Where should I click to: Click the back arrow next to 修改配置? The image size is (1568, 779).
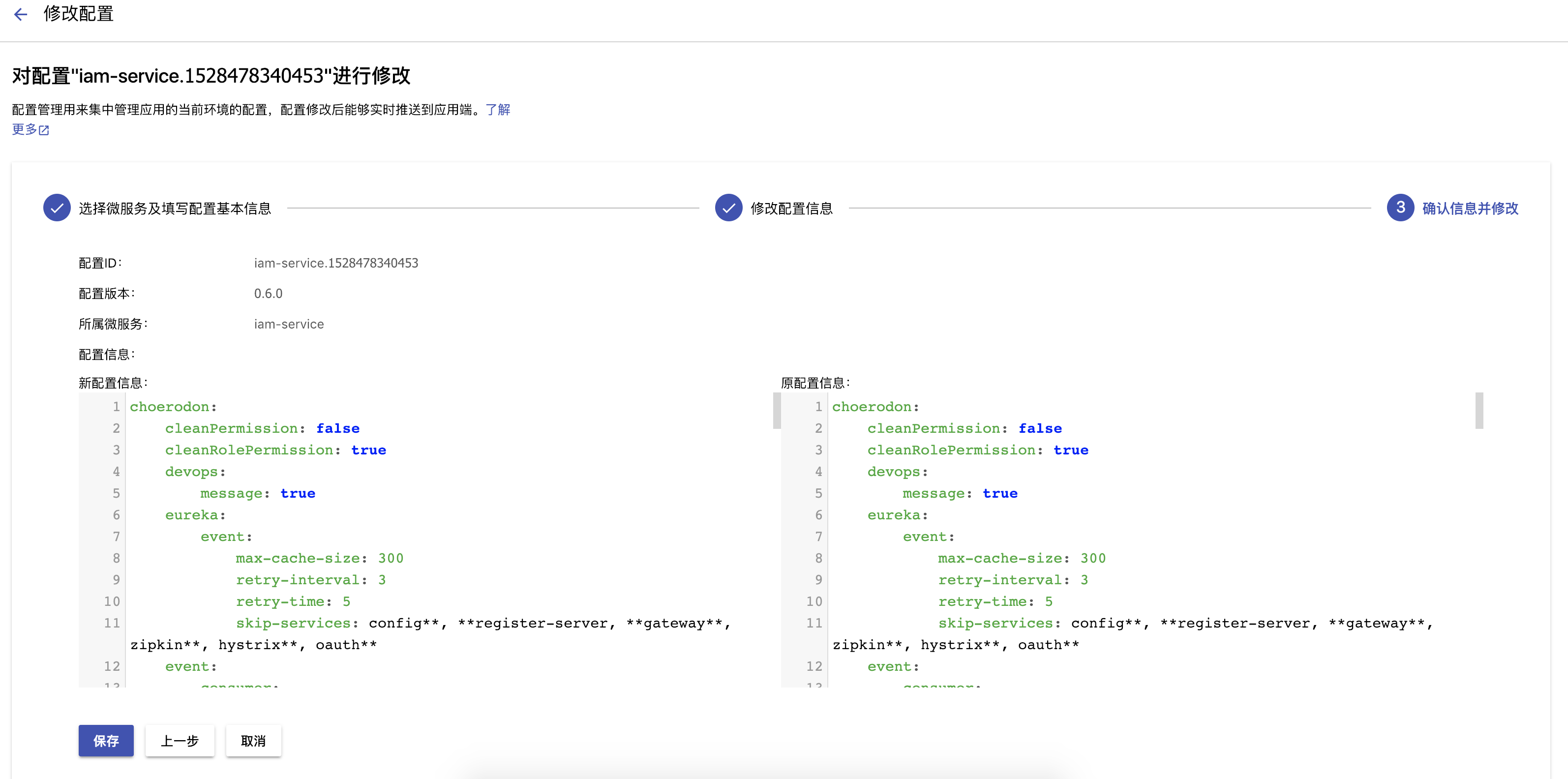[x=21, y=14]
